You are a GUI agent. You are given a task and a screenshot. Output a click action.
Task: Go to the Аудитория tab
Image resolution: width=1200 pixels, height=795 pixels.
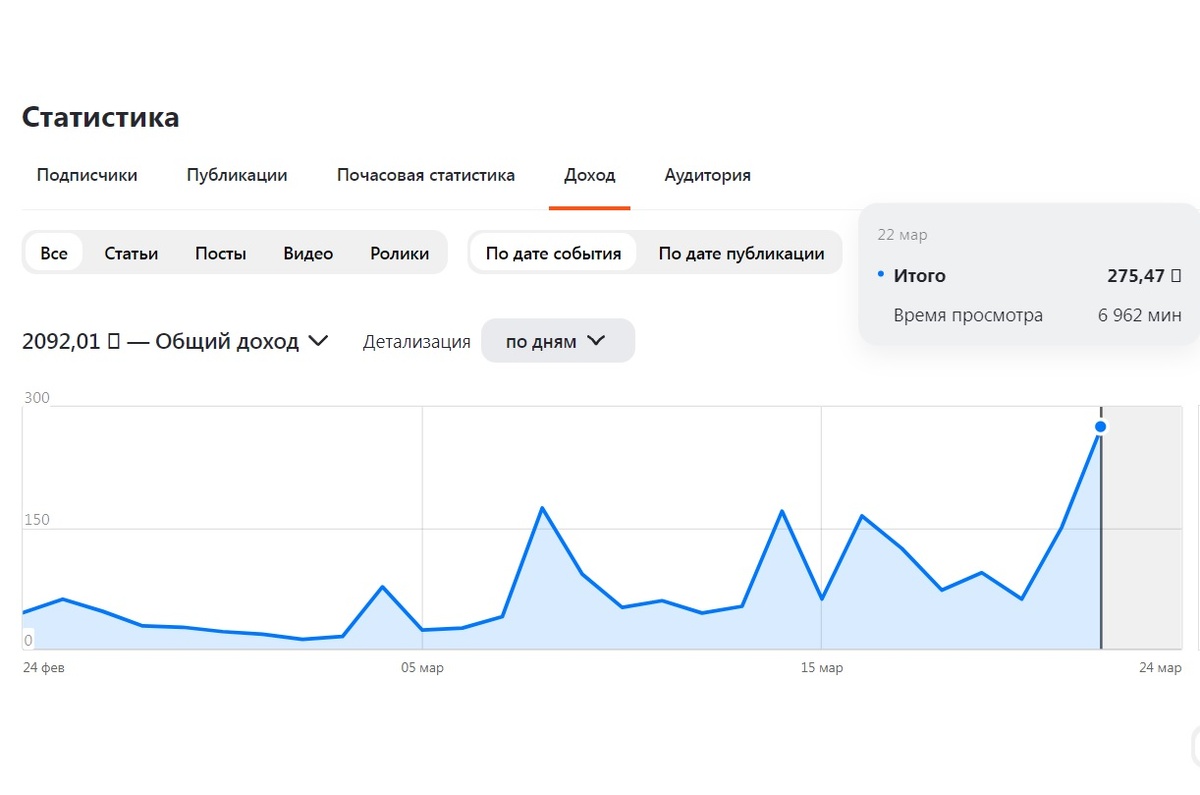(x=708, y=175)
